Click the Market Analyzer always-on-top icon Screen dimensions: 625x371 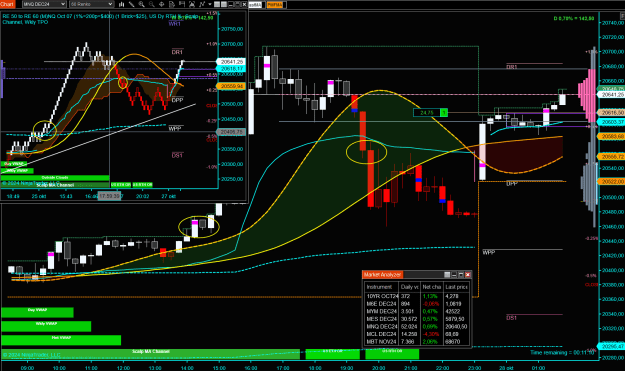tap(447, 275)
